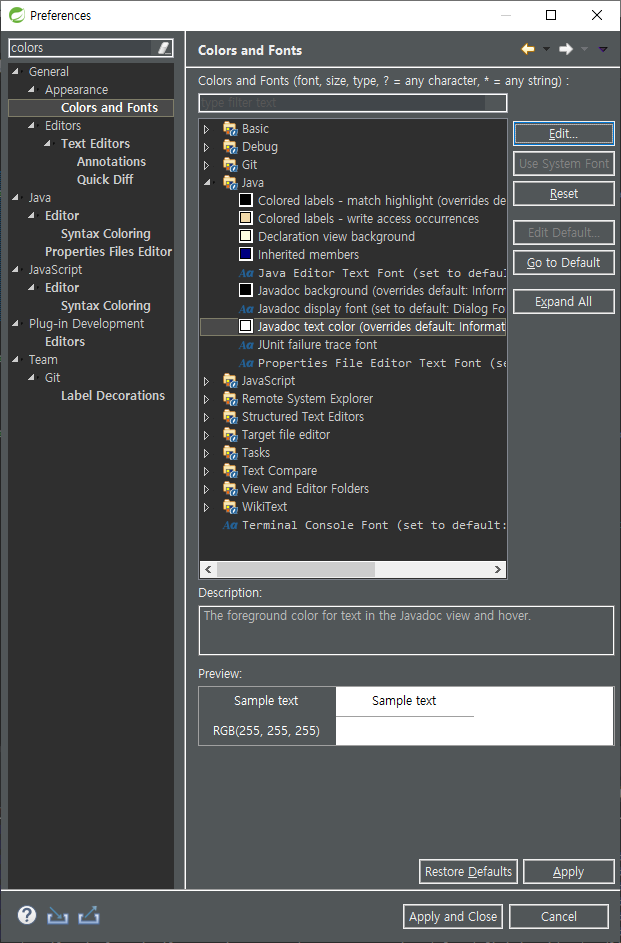Click the Preferences window Spring logo
621x943 pixels.
16,15
